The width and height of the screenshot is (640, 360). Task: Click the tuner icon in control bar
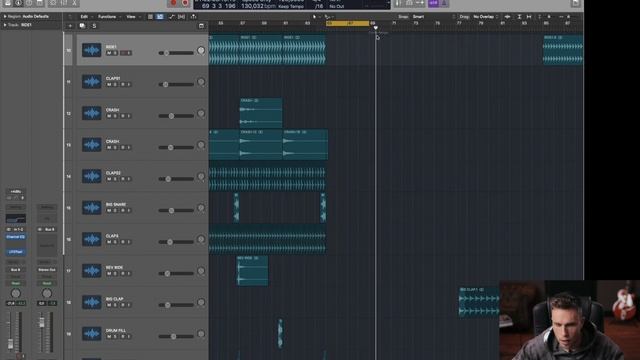(398, 3)
